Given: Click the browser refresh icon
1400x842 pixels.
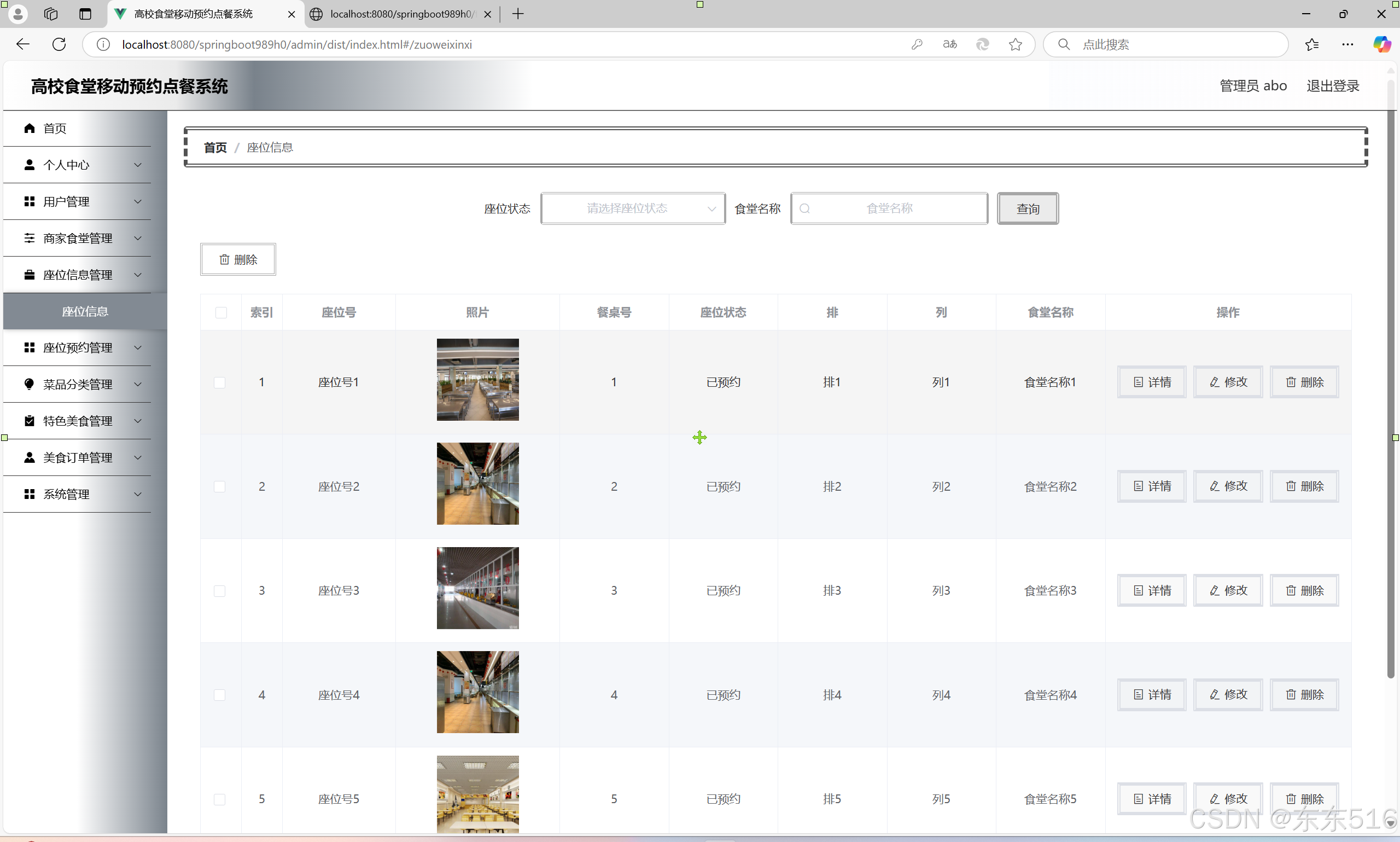Looking at the screenshot, I should [x=59, y=44].
